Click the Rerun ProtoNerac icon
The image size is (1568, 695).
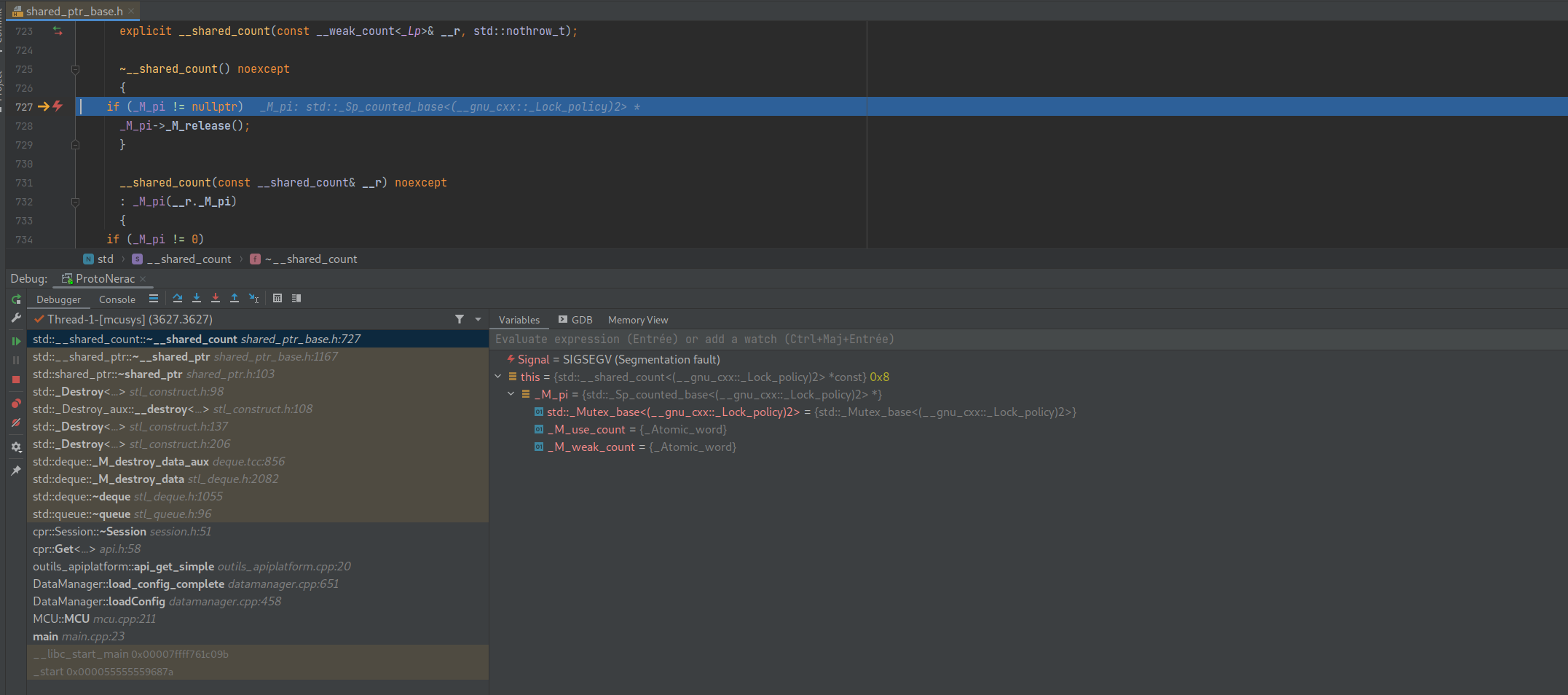click(16, 299)
